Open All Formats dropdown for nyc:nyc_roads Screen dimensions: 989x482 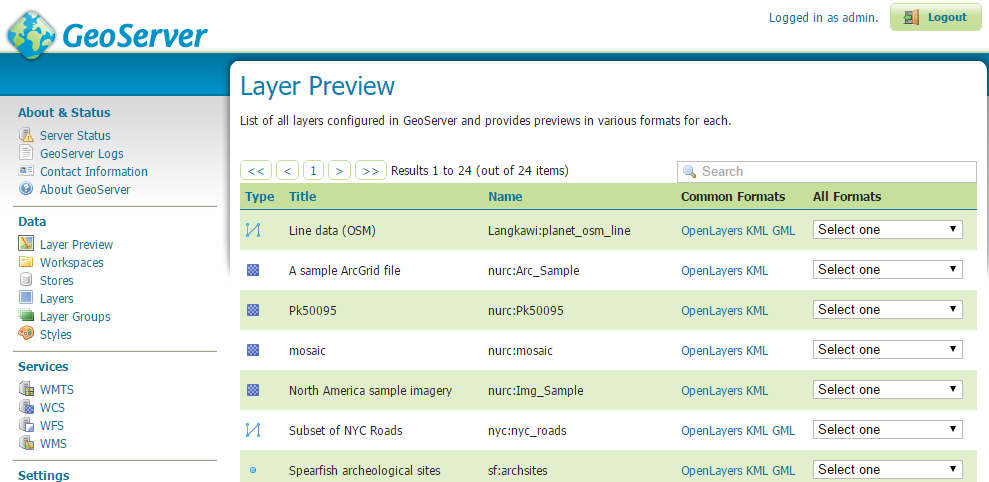click(x=887, y=429)
